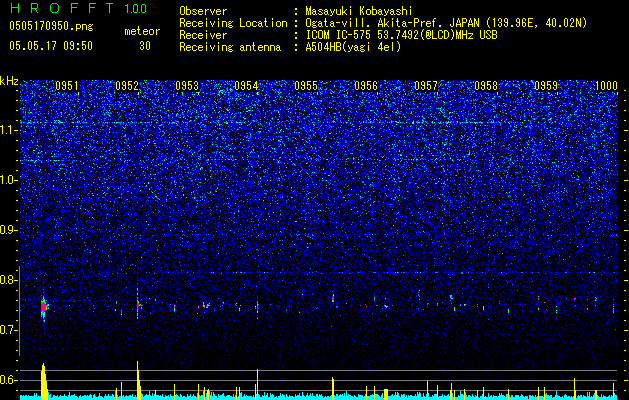Select the Receiving antenna label
The image size is (629, 400).
point(230,47)
